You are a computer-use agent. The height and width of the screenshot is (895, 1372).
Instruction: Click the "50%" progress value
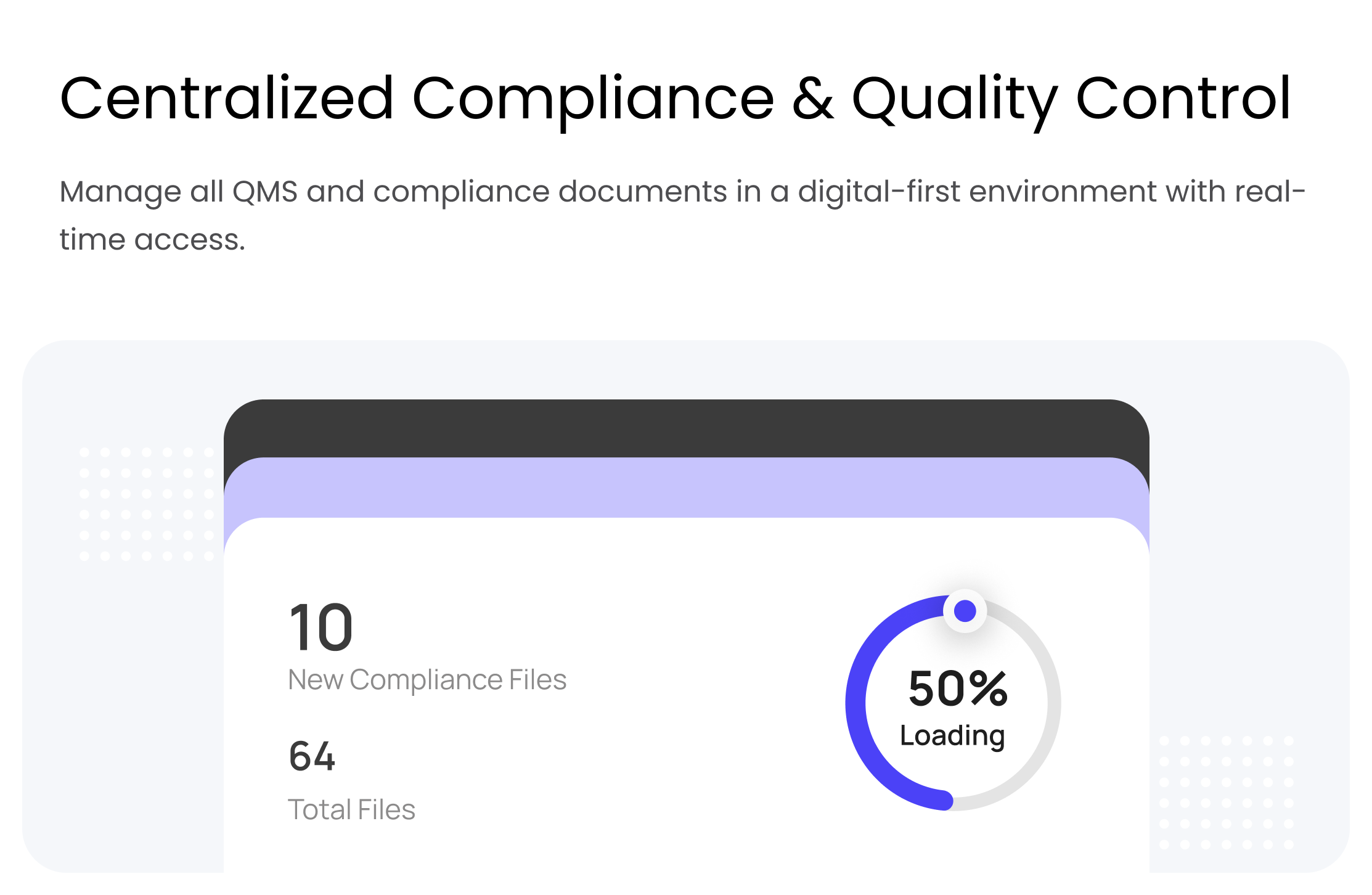click(958, 689)
